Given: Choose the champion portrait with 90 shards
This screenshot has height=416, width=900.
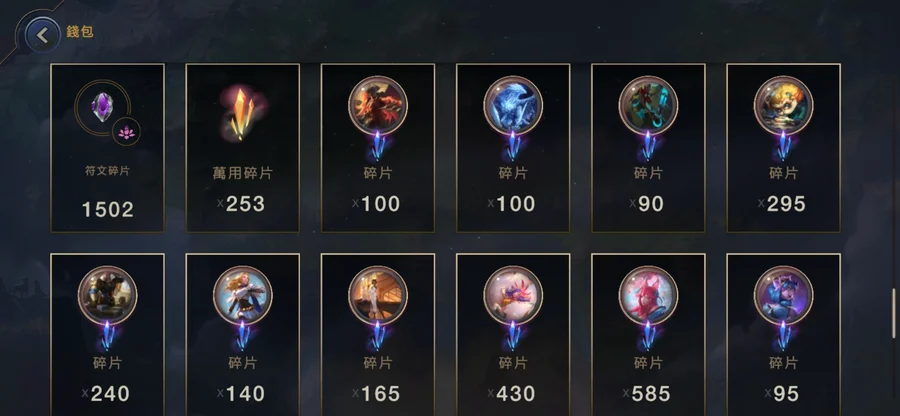Looking at the screenshot, I should click(x=649, y=106).
